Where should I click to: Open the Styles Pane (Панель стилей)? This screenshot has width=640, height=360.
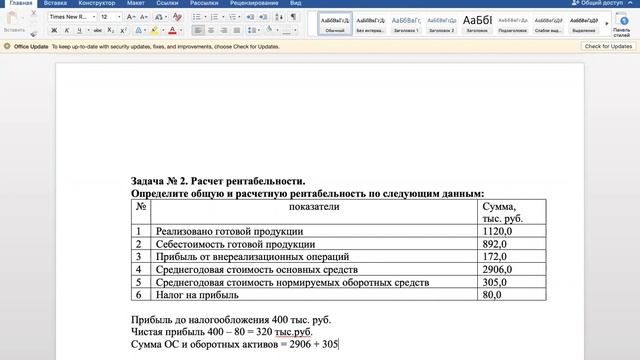[x=622, y=25]
